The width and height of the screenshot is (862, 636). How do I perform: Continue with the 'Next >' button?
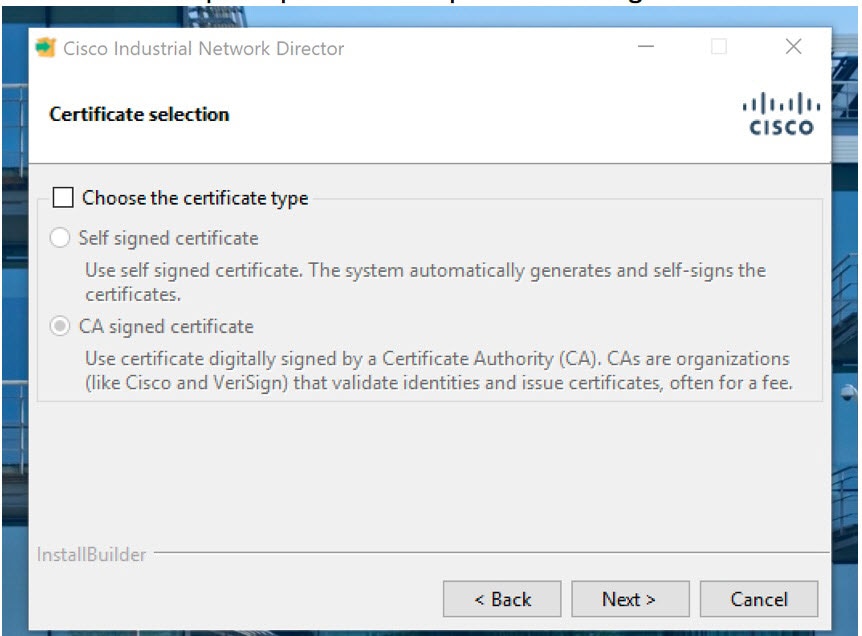click(x=630, y=599)
